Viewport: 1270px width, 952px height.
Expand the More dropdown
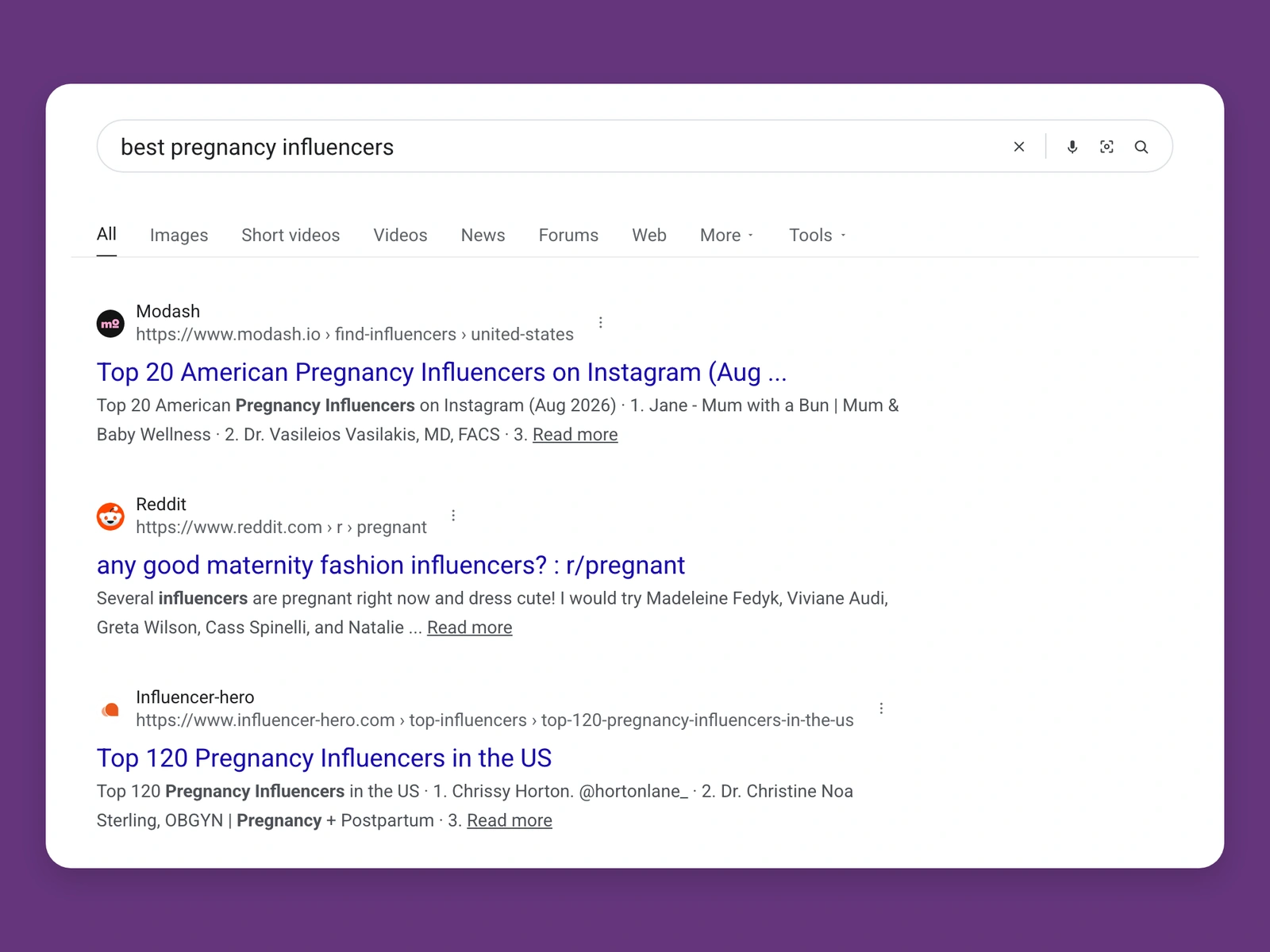tap(727, 235)
